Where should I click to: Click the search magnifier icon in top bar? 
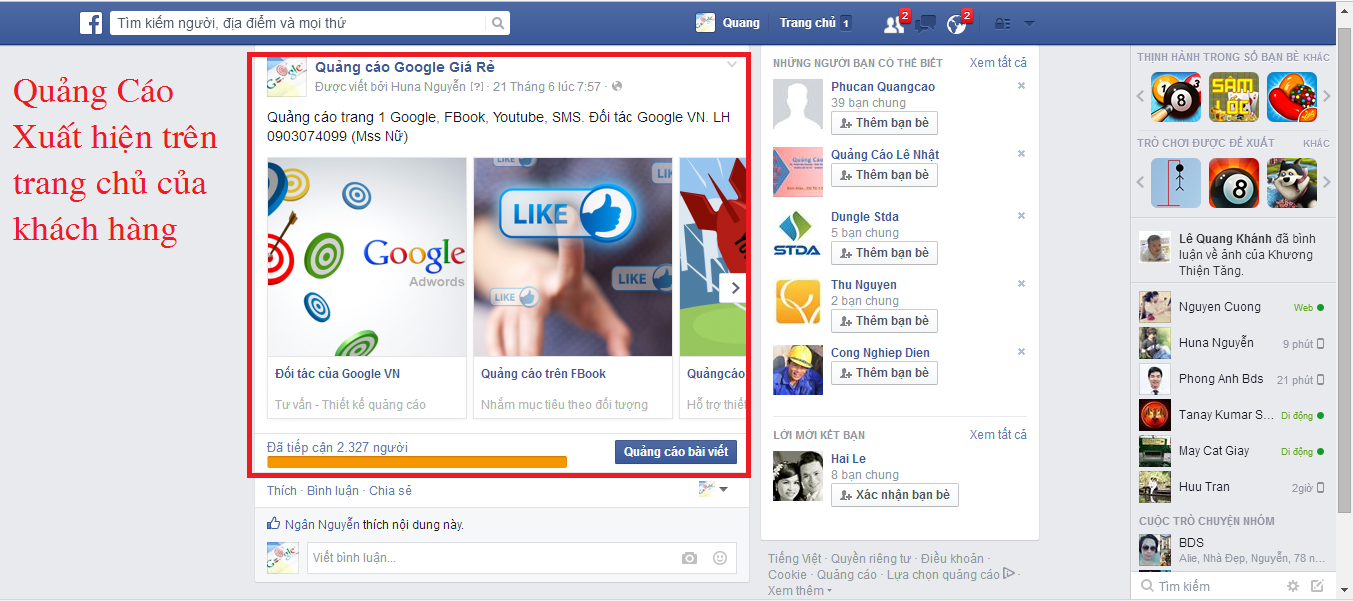498,23
